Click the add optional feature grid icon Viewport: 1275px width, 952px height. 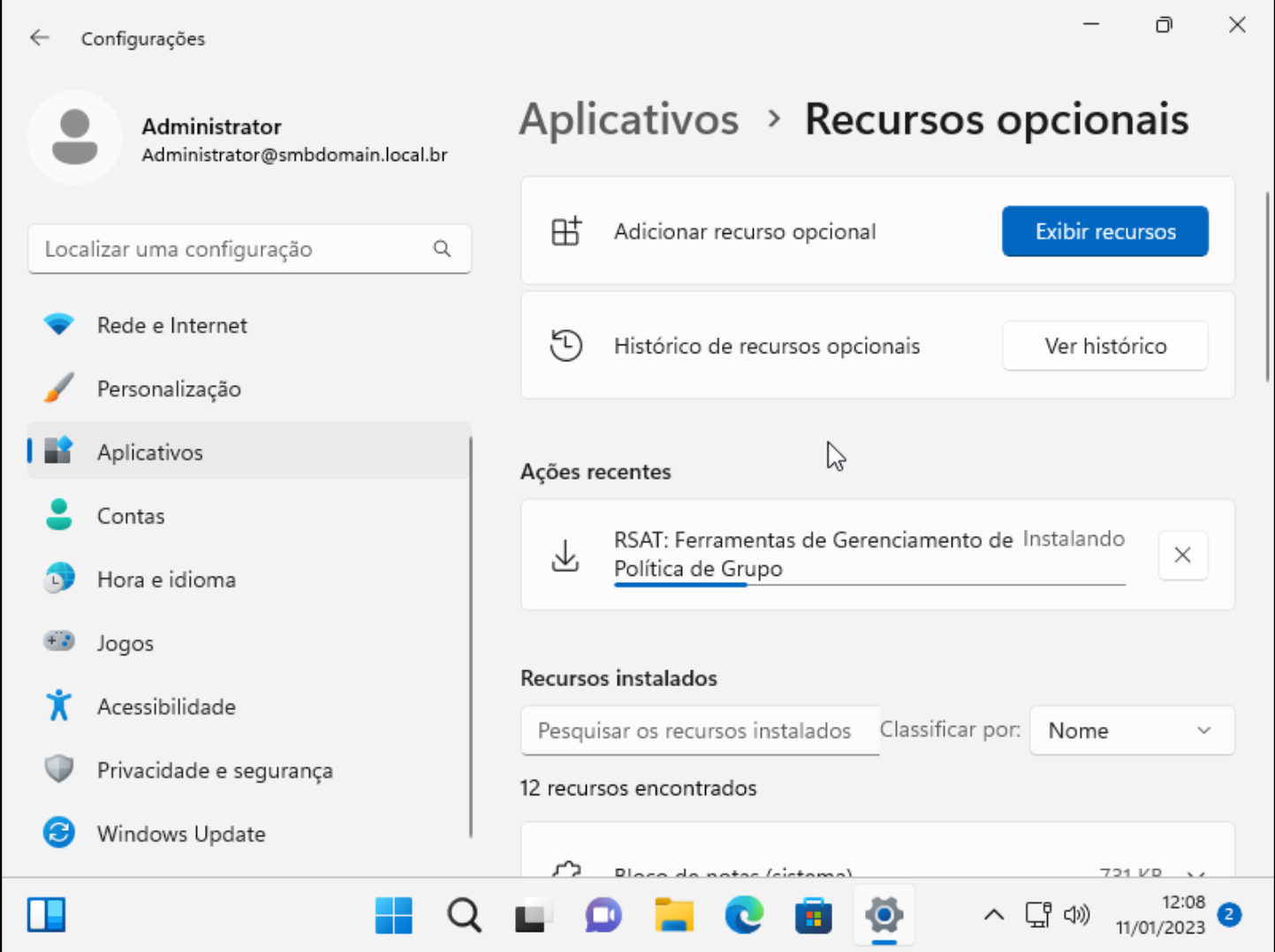pos(566,231)
